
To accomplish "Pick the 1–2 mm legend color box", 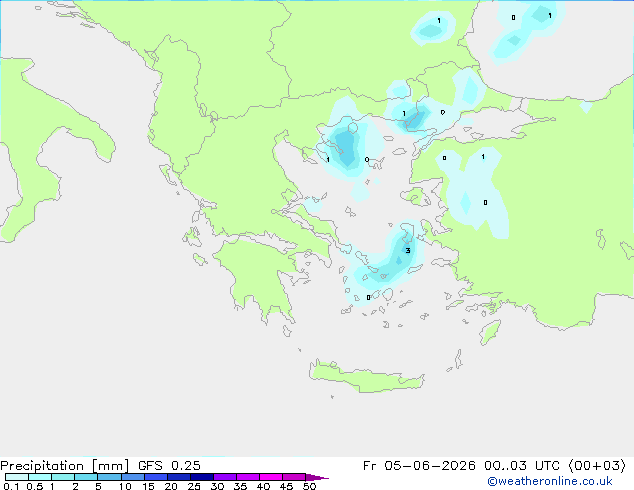I will coord(63,477).
